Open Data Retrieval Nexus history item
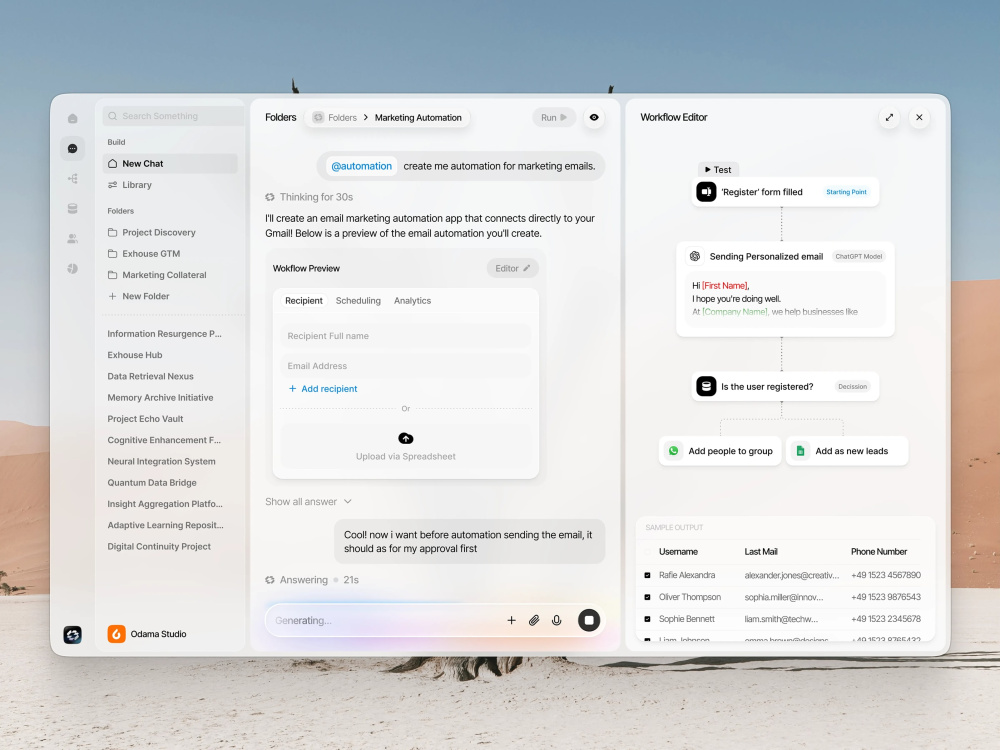1000x750 pixels. point(151,376)
